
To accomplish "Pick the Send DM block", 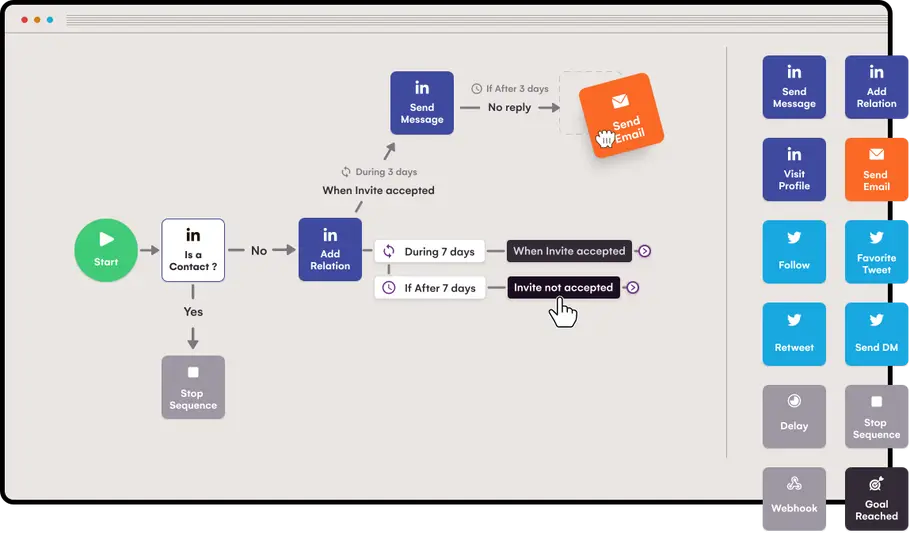I will coord(876,334).
